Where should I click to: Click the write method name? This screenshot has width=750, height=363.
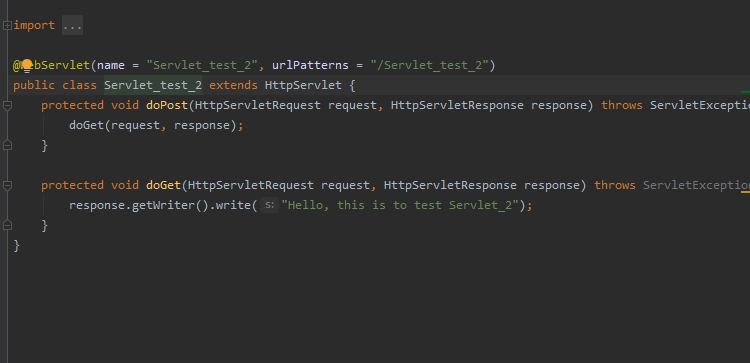coord(233,206)
